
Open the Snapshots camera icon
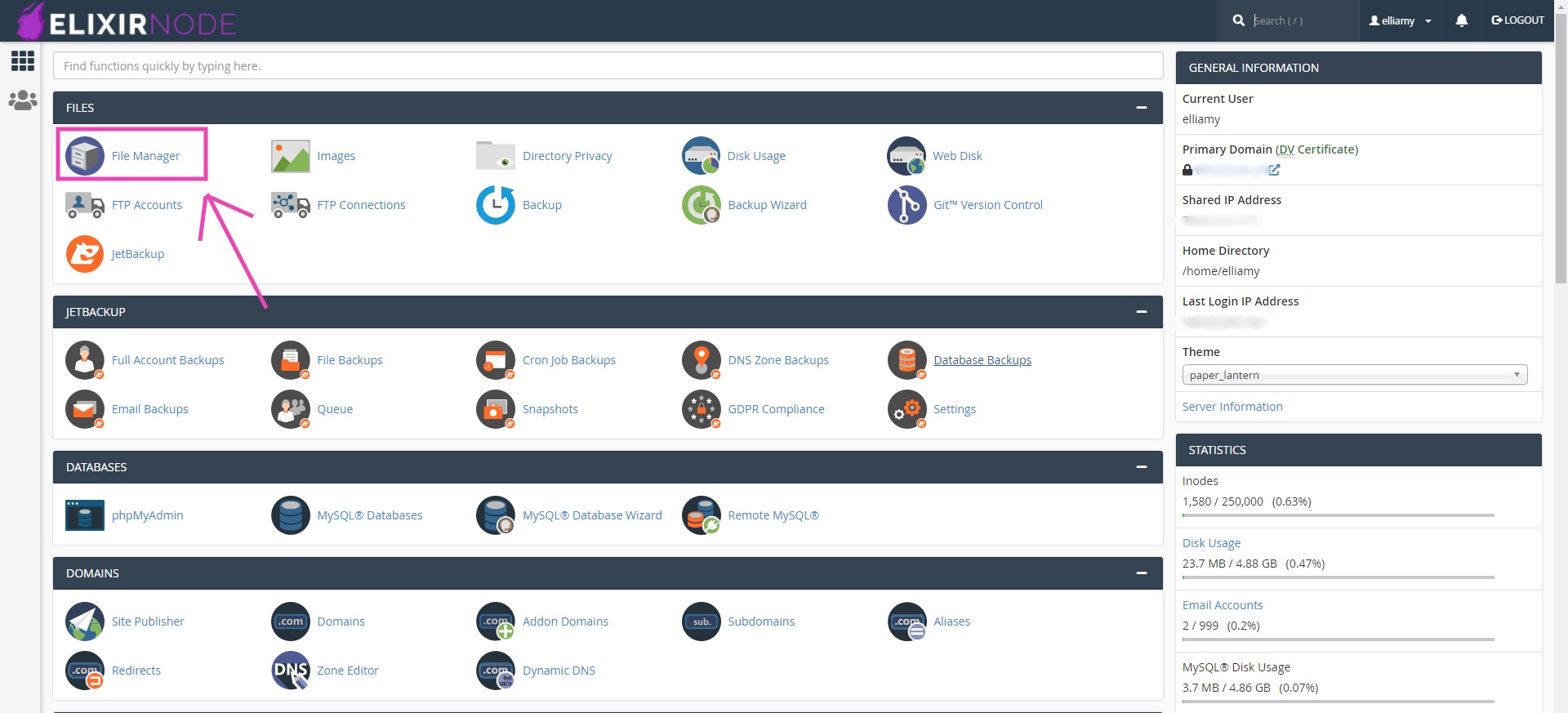[x=496, y=409]
